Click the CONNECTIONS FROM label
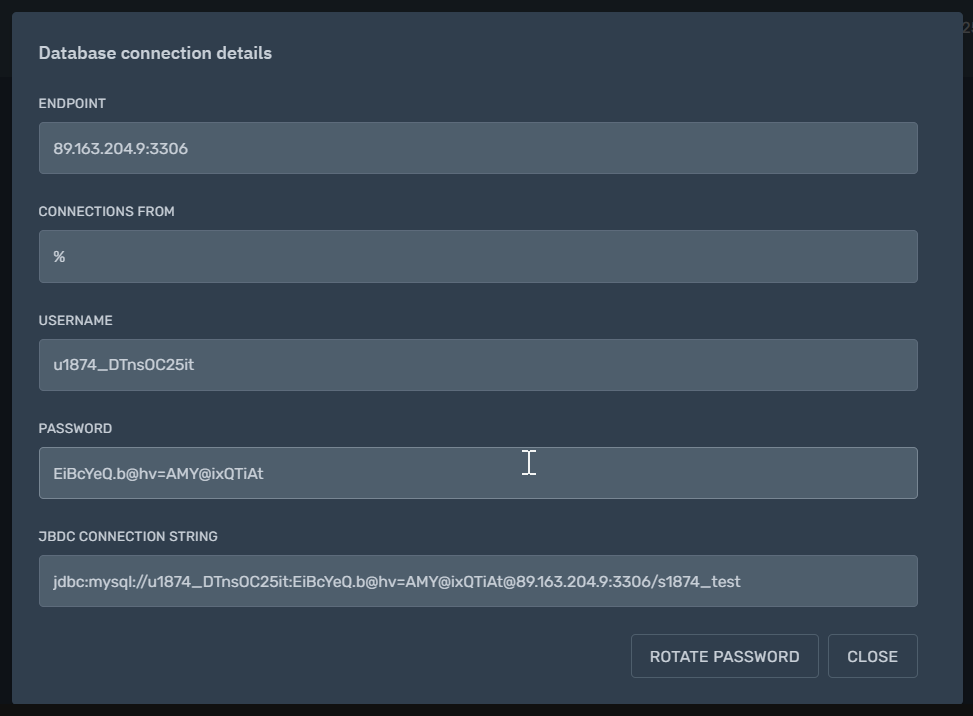Screen dimensions: 973x716 pos(106,212)
